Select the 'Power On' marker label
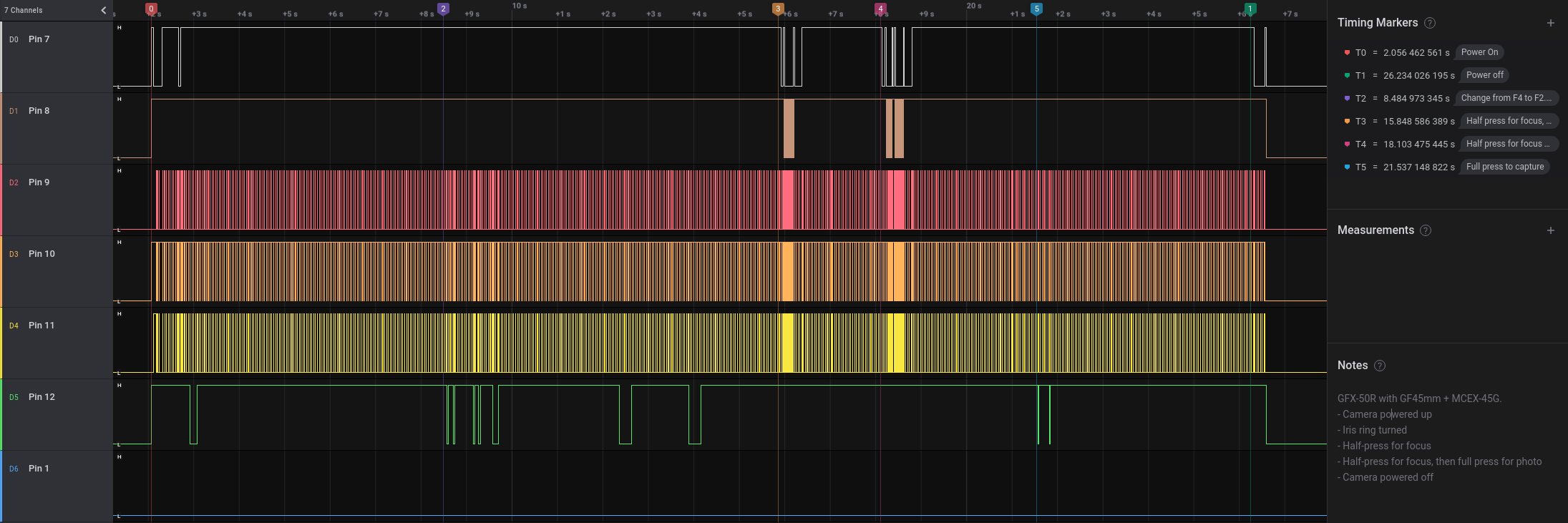 coord(1479,52)
